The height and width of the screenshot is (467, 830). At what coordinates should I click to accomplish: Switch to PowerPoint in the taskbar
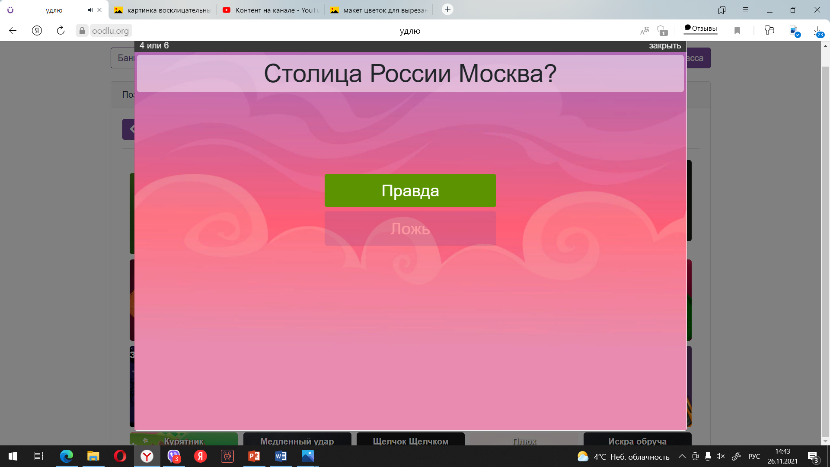(x=254, y=456)
